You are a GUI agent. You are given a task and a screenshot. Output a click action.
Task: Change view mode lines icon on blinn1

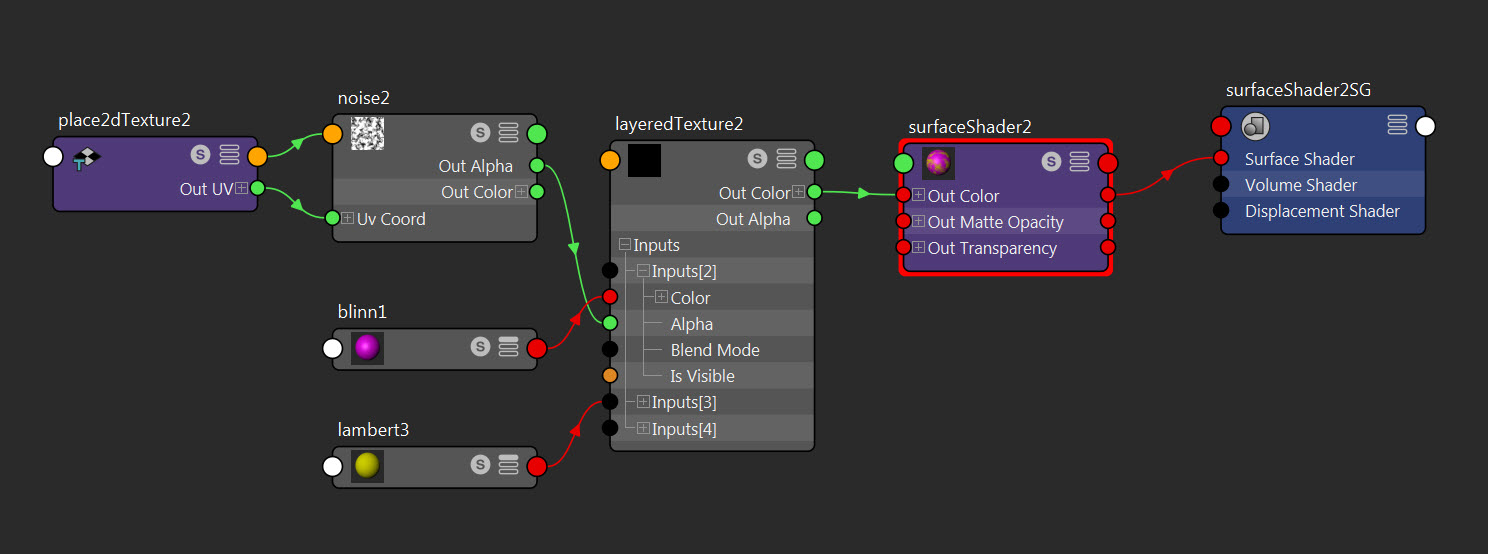coord(508,347)
